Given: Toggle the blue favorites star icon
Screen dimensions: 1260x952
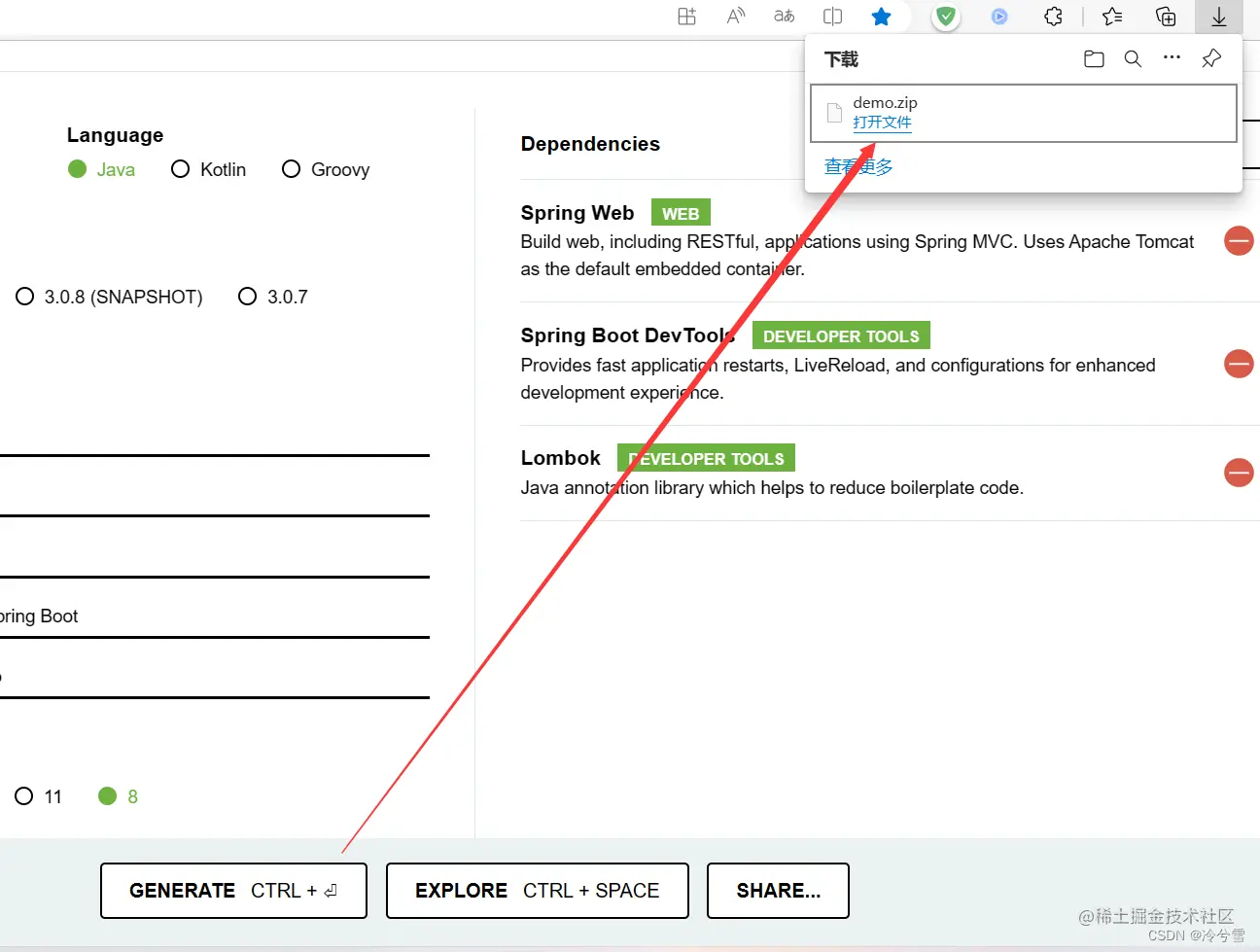Looking at the screenshot, I should point(882,17).
